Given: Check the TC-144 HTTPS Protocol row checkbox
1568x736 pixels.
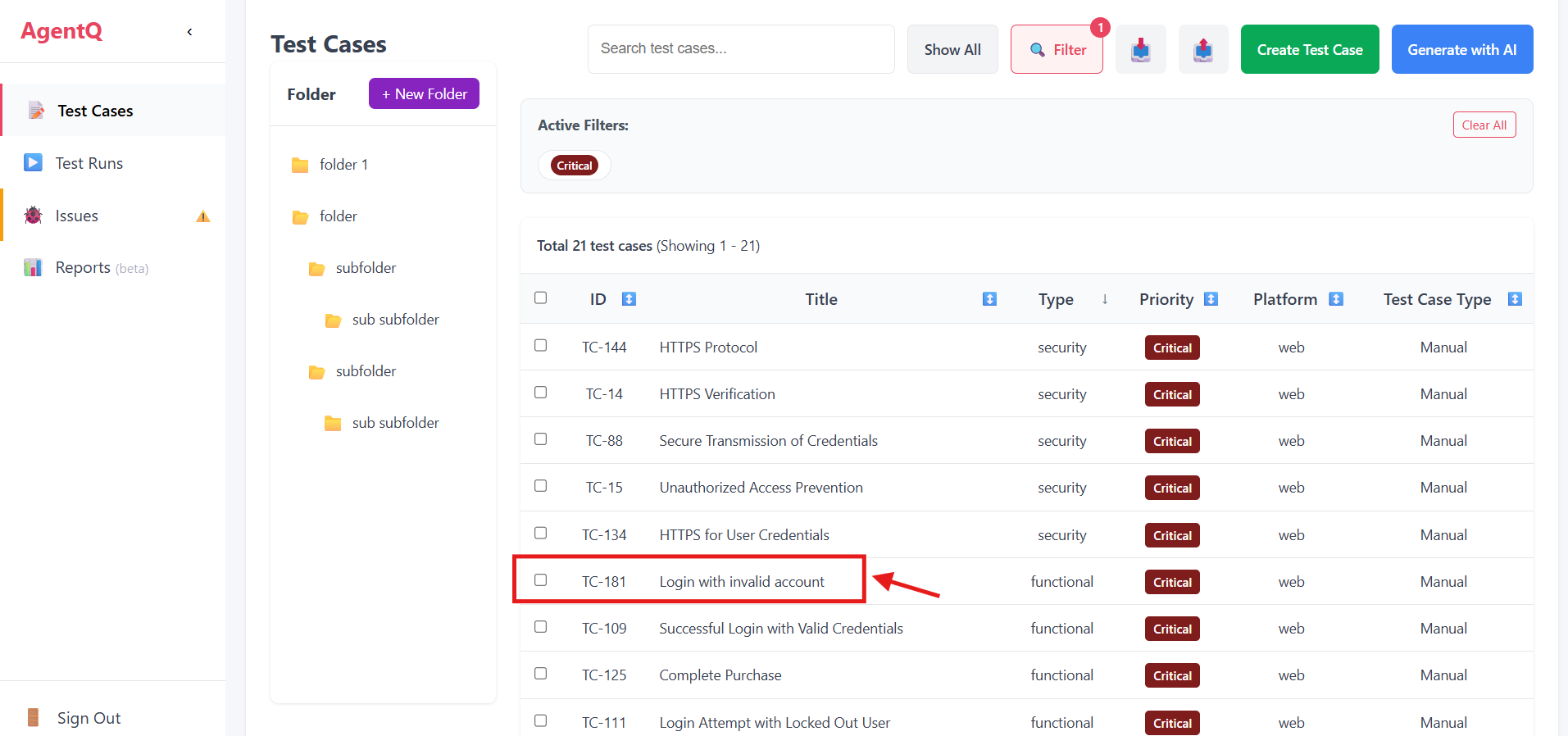Looking at the screenshot, I should pyautogui.click(x=541, y=346).
